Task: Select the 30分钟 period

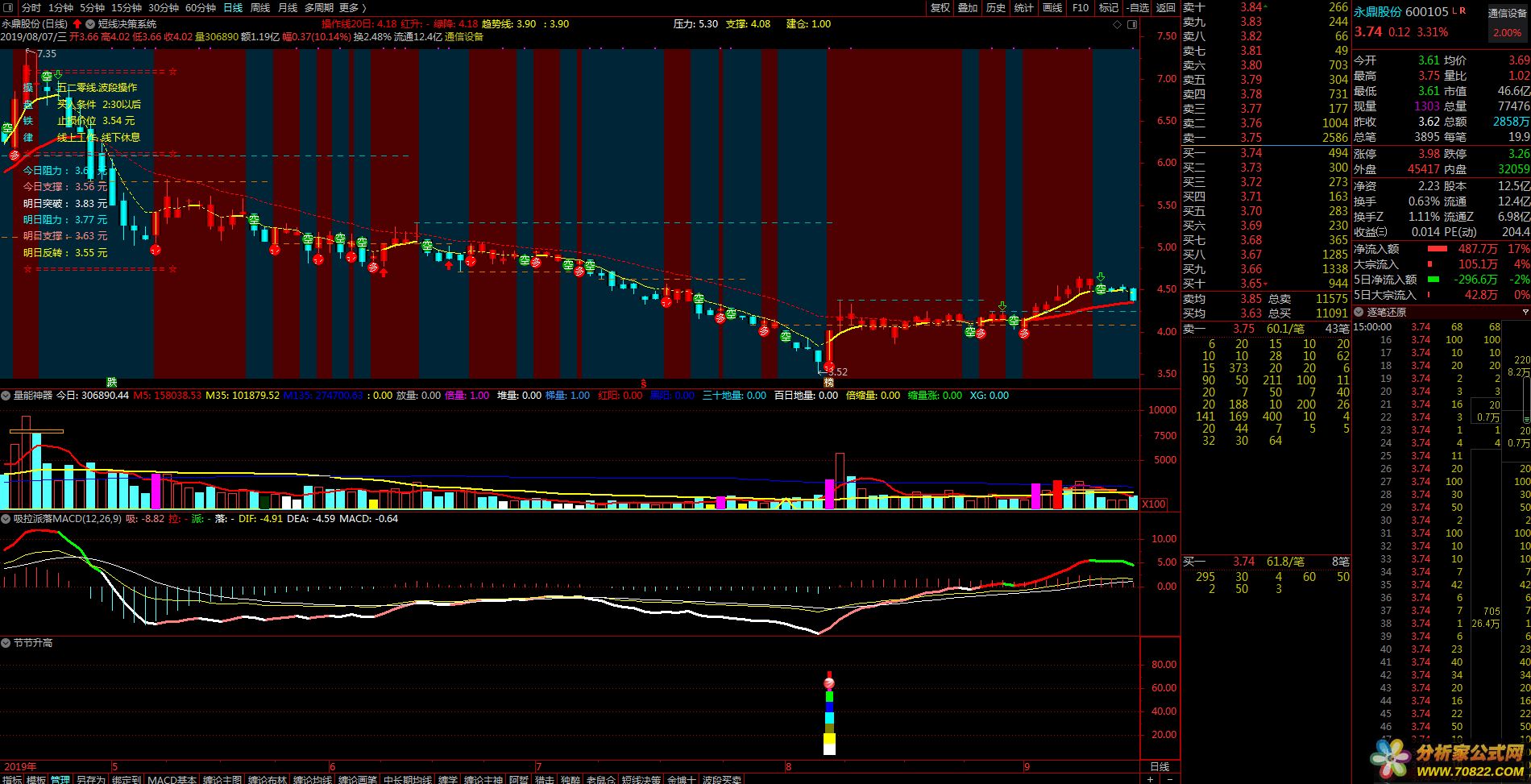Action: tap(164, 7)
